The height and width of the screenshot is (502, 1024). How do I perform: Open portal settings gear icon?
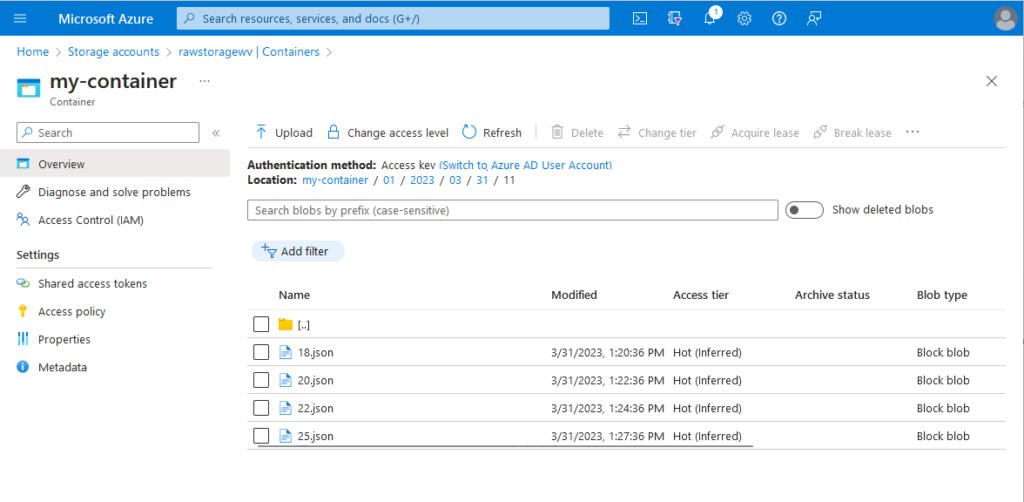pyautogui.click(x=744, y=19)
